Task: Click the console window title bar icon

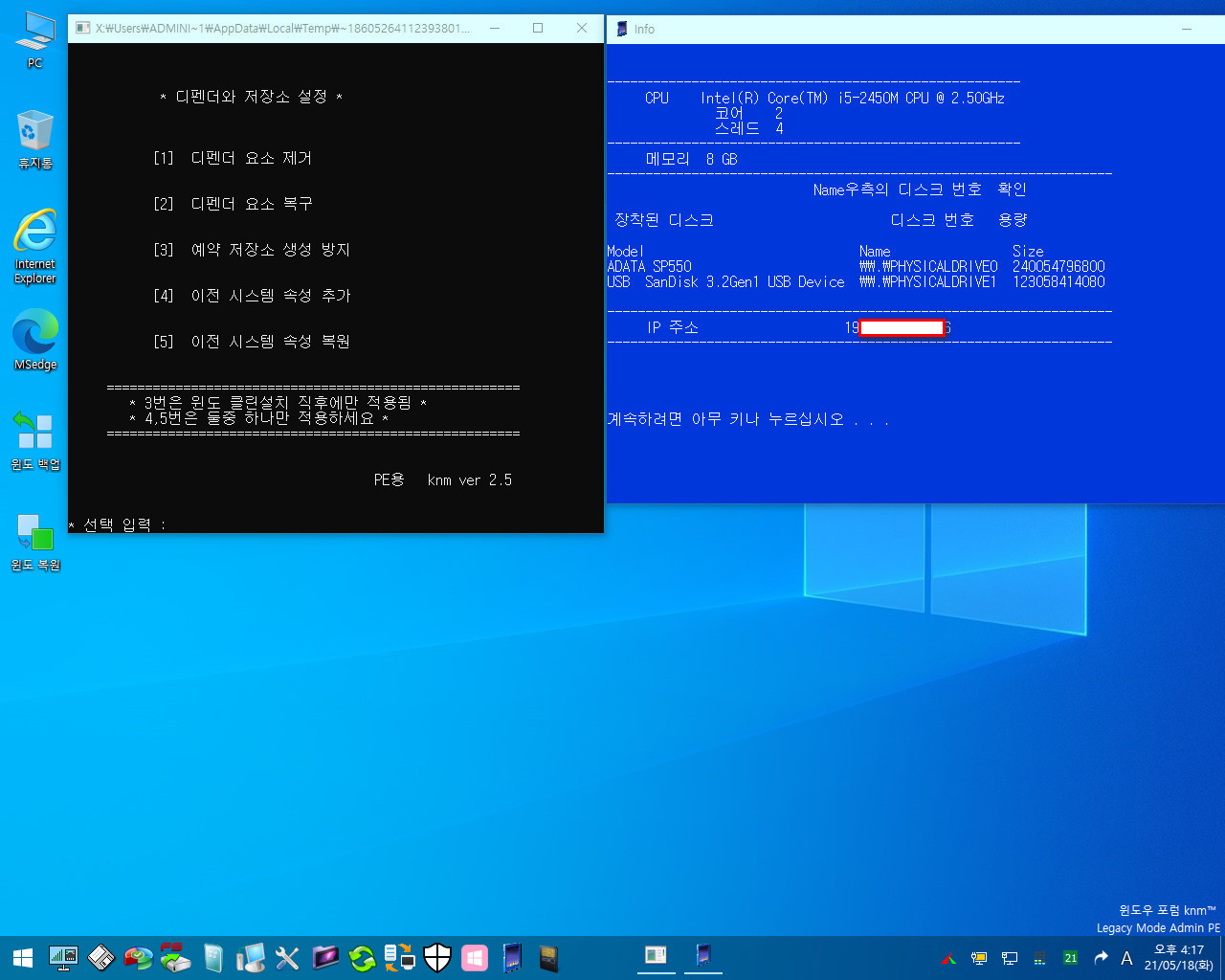Action: pos(82,28)
